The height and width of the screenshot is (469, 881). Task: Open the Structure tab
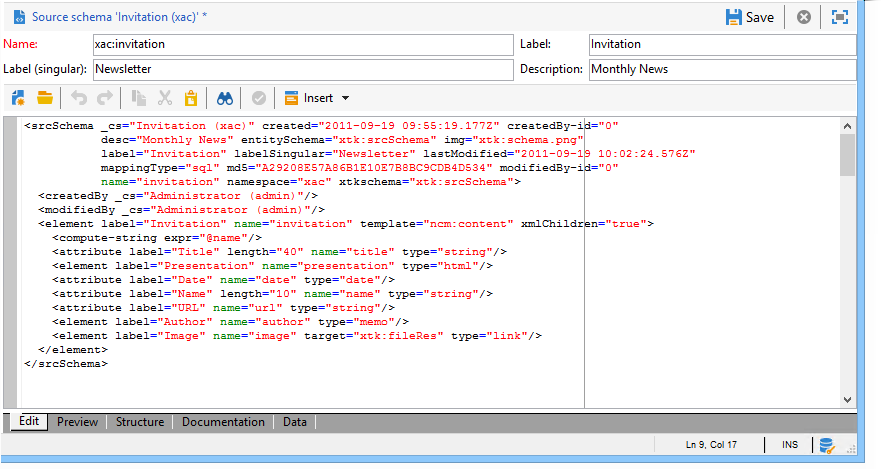click(140, 422)
